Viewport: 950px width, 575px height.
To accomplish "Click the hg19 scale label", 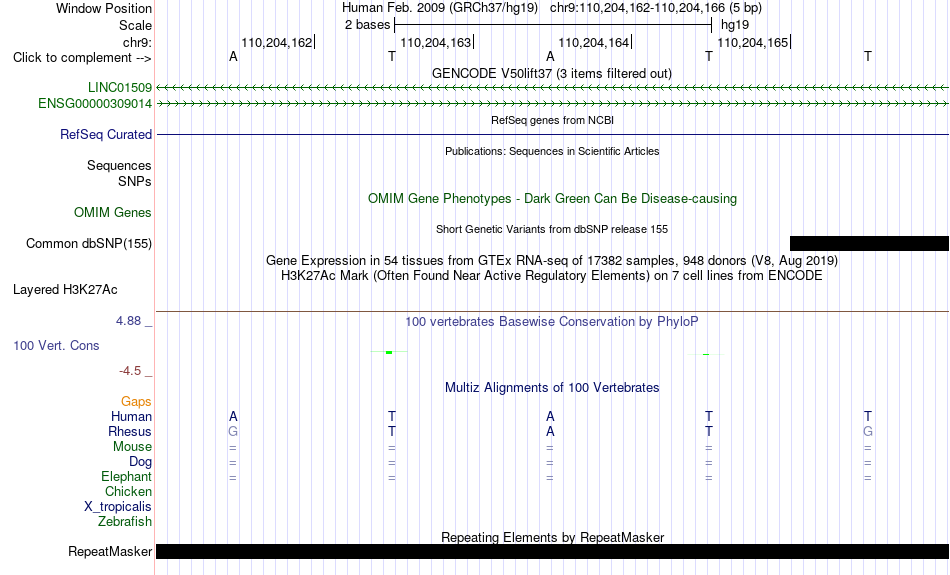I will pos(735,25).
